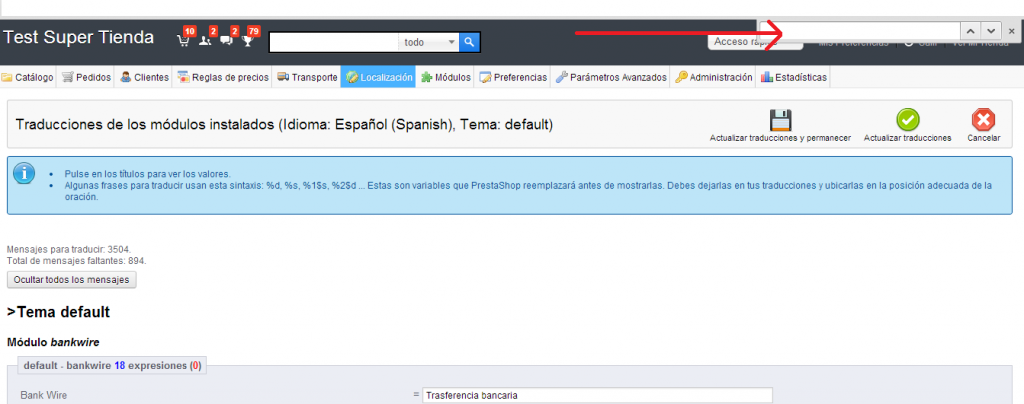Click the blue info circle icon
This screenshot has width=1024, height=404.
(25, 174)
